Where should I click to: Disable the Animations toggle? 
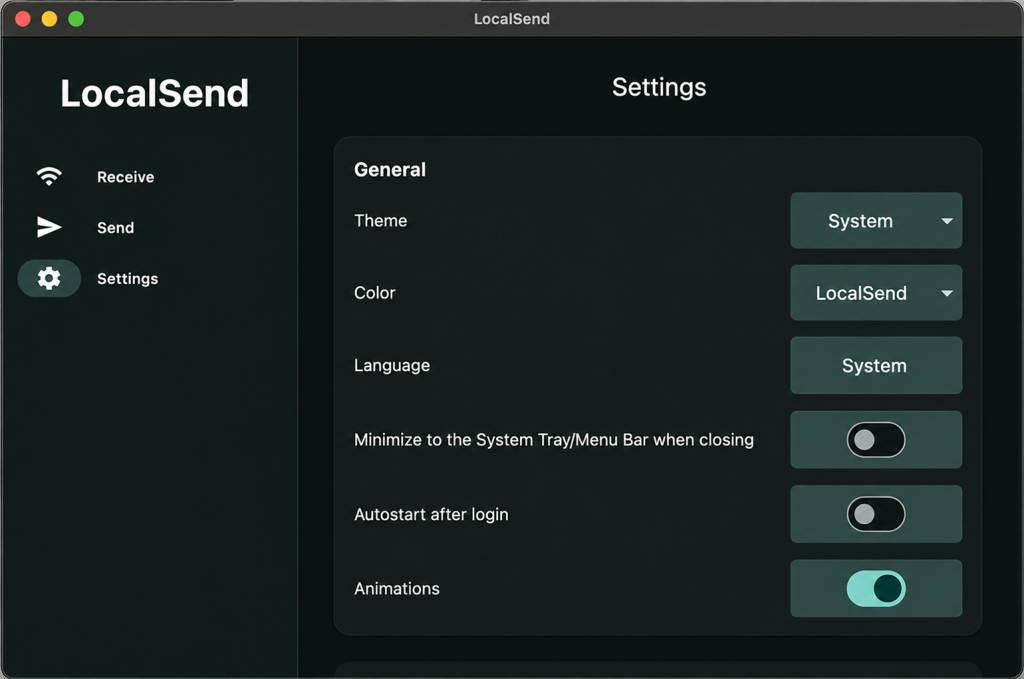pyautogui.click(x=876, y=588)
